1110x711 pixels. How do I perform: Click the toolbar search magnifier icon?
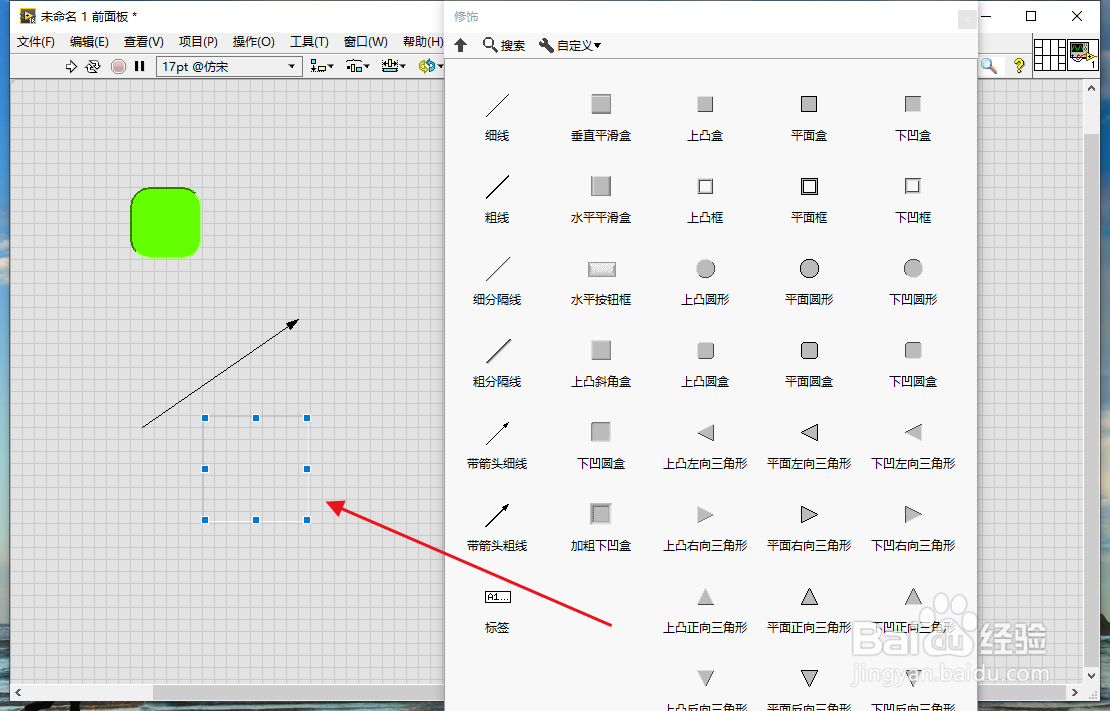(989, 67)
